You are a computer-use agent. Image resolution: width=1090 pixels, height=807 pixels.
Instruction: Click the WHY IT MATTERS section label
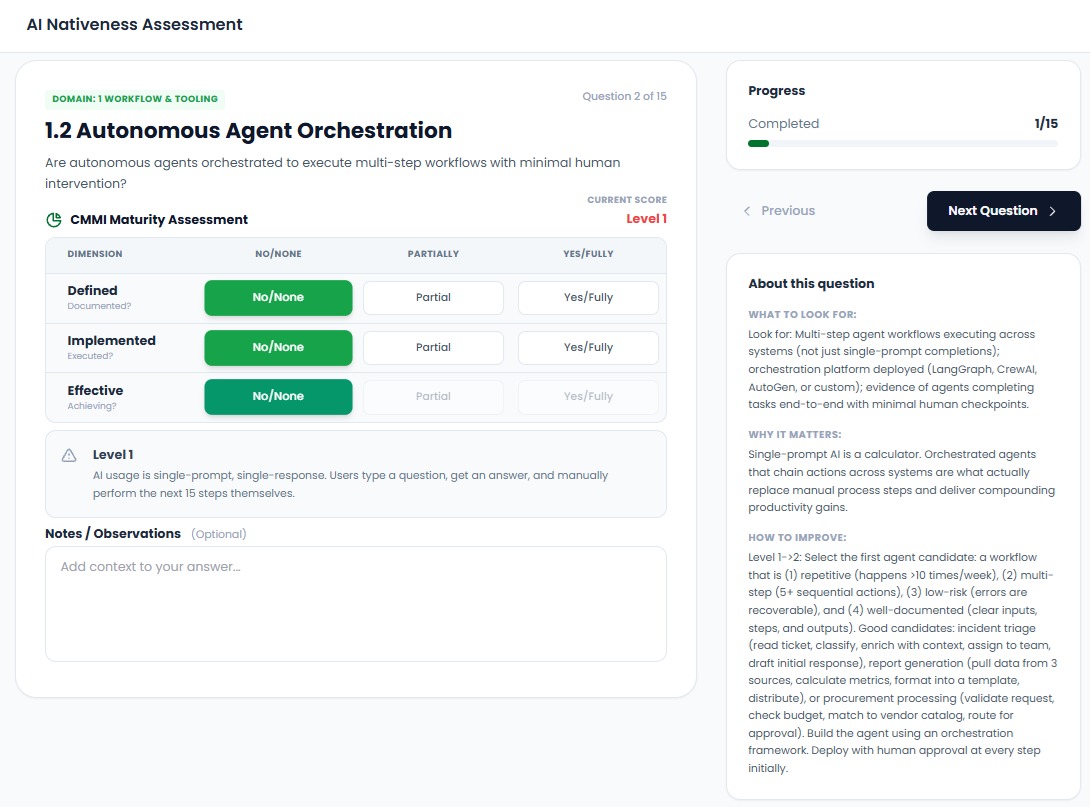pos(795,434)
